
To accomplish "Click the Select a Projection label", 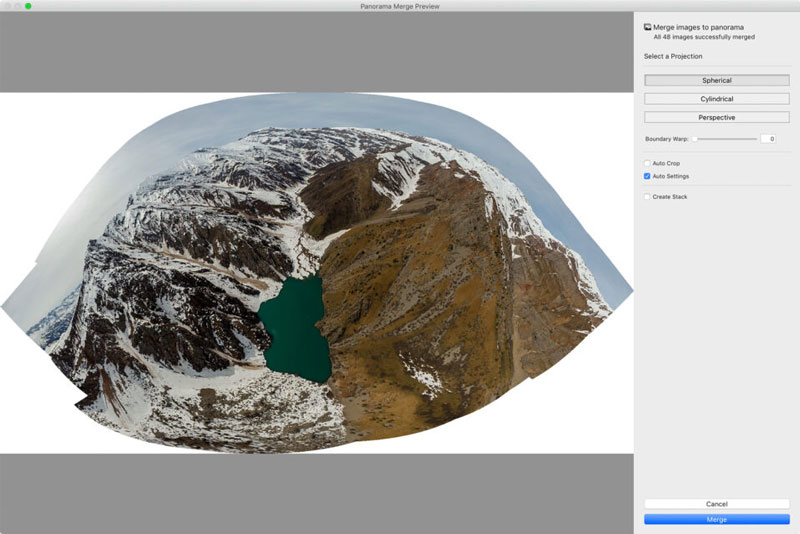I will pos(673,56).
